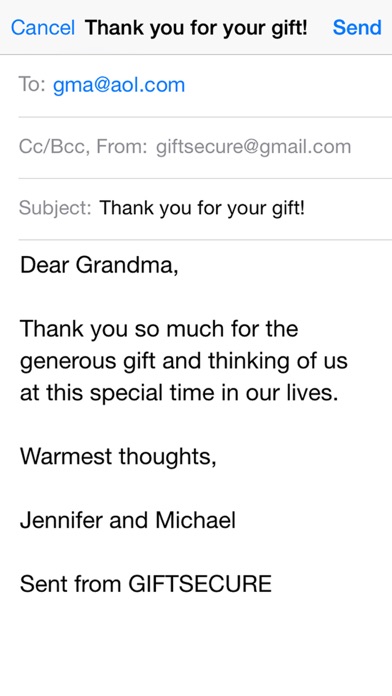The width and height of the screenshot is (392, 696).
Task: Tap Cancel to discard the email
Action: coord(43,28)
